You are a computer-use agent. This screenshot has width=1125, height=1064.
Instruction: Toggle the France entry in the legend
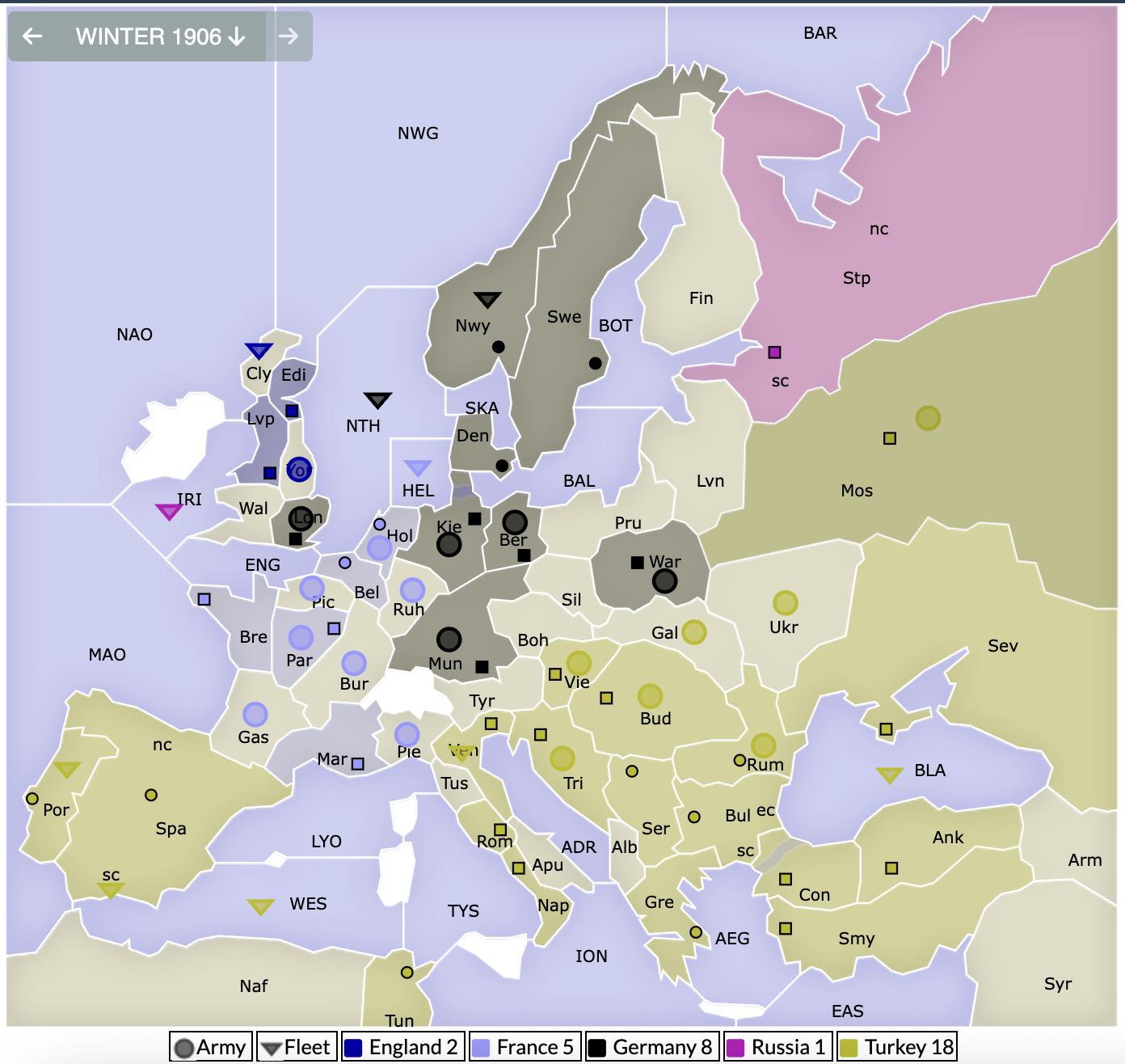[525, 1046]
